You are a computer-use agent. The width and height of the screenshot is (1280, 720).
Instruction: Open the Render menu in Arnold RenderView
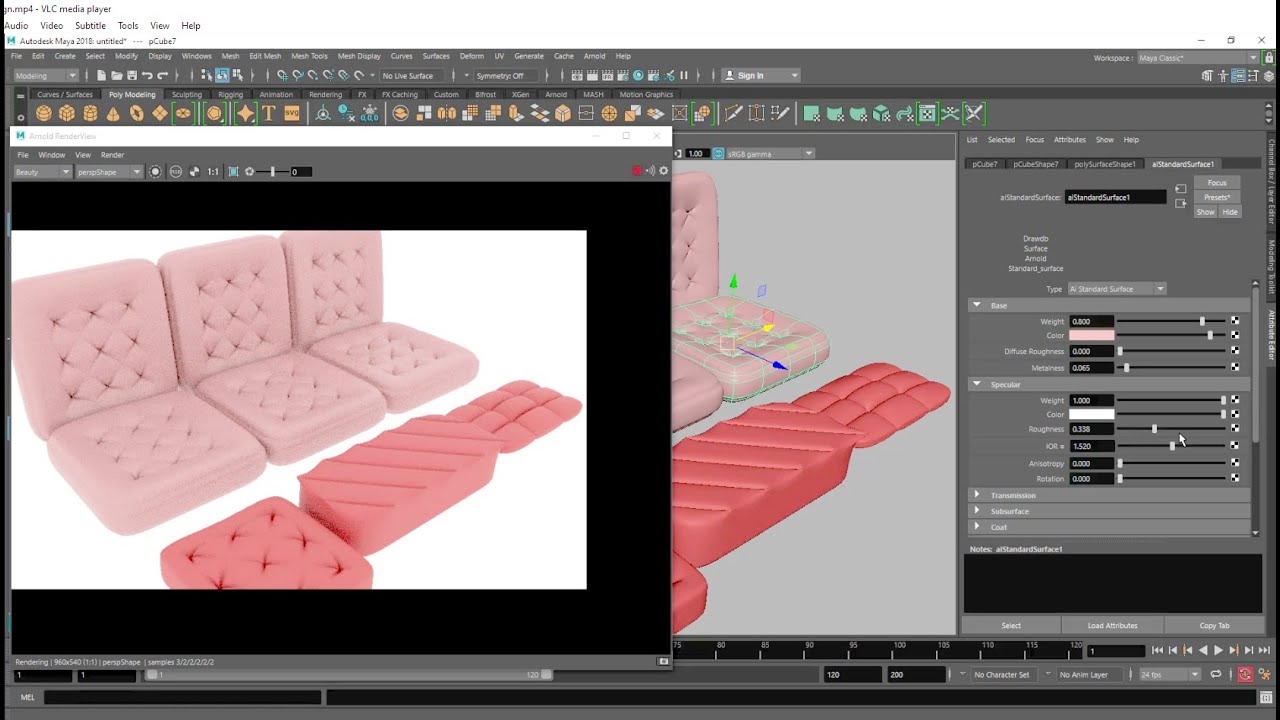click(112, 155)
